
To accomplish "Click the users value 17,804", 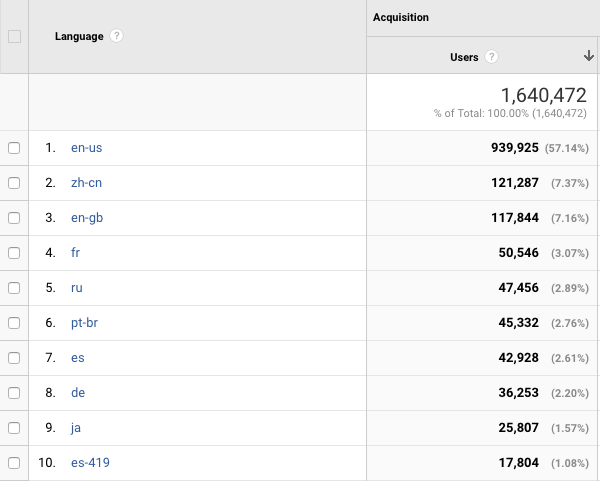I will pos(518,462).
